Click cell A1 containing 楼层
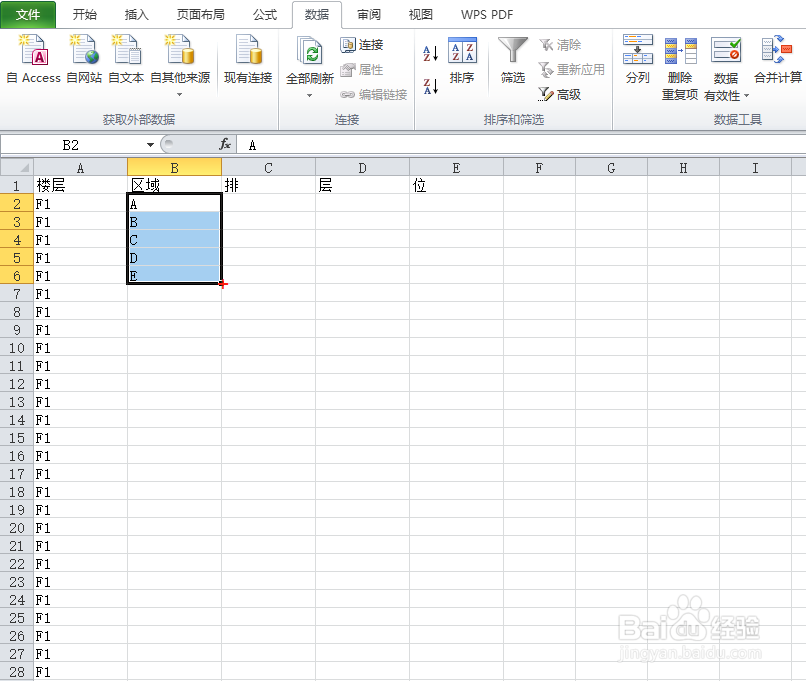Viewport: 806px width, 681px height. click(81, 185)
